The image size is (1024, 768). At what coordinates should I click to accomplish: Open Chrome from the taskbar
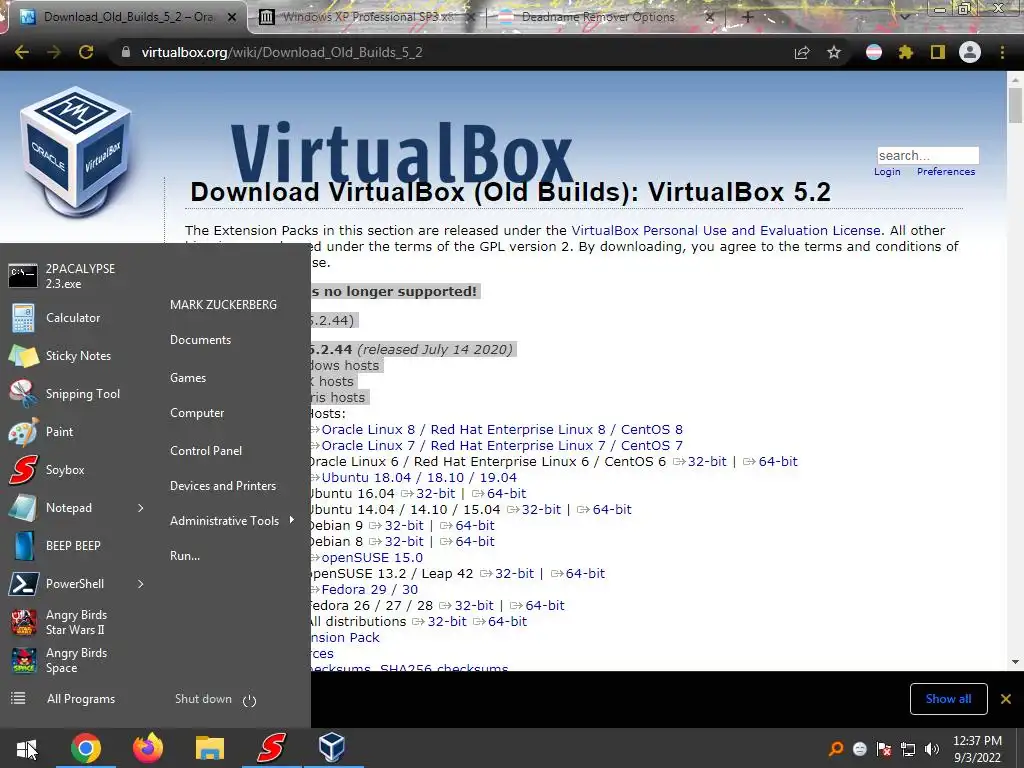click(x=86, y=748)
